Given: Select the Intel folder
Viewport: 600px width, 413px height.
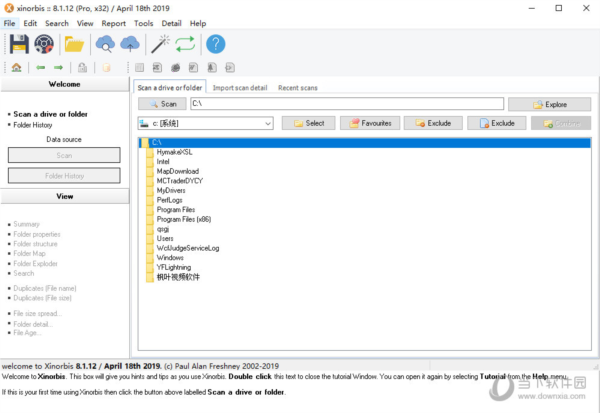Looking at the screenshot, I should point(163,162).
